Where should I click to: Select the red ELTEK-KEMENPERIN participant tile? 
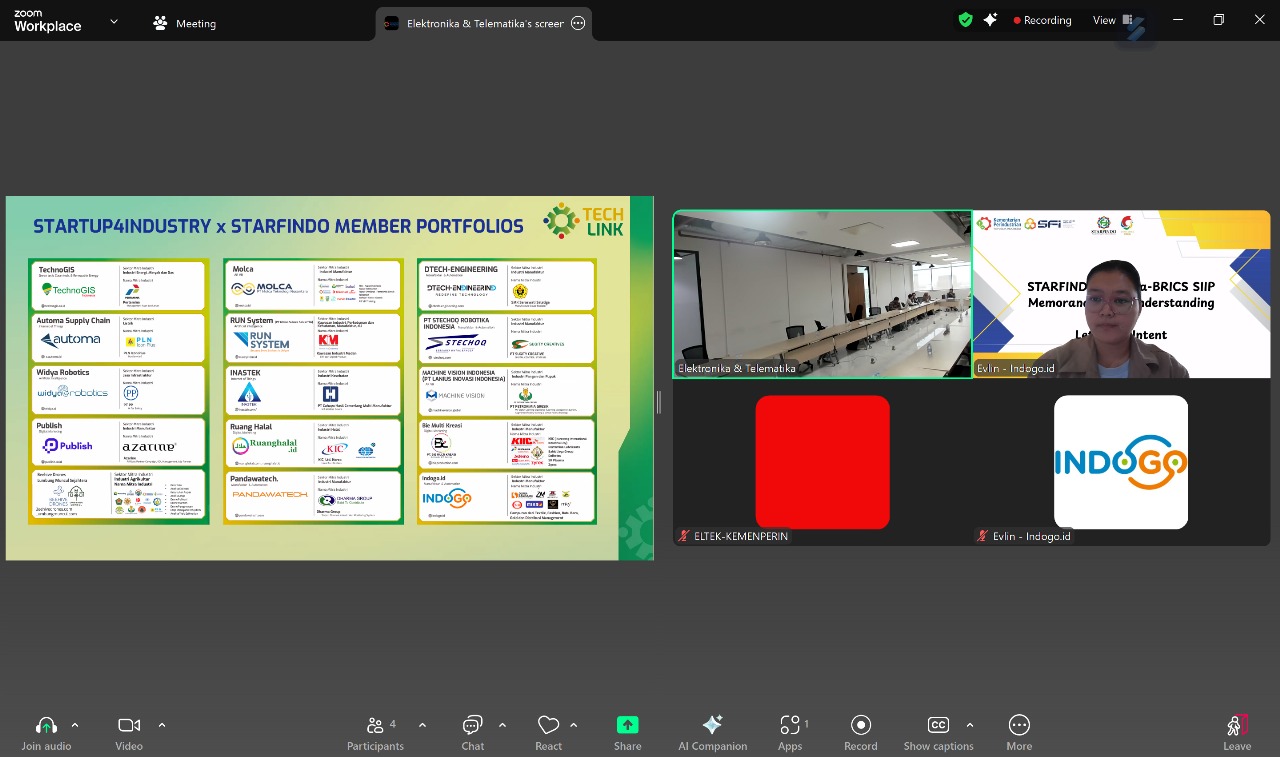click(x=822, y=462)
